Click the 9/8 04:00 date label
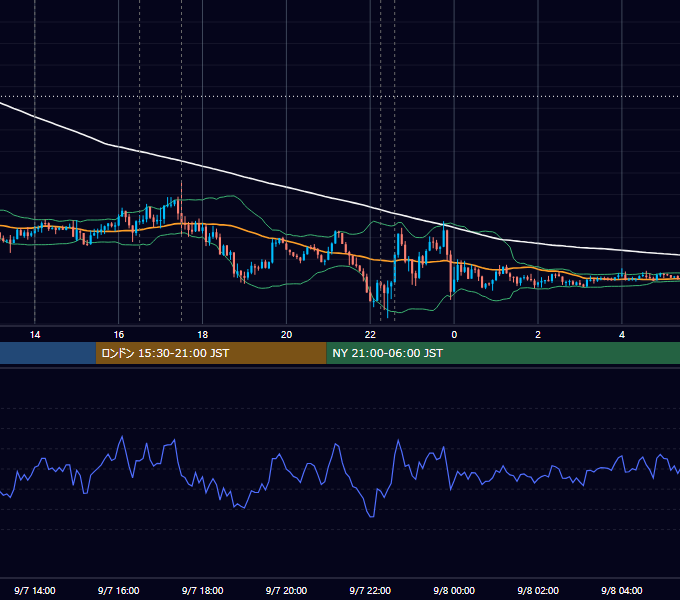680x600 pixels. click(622, 590)
